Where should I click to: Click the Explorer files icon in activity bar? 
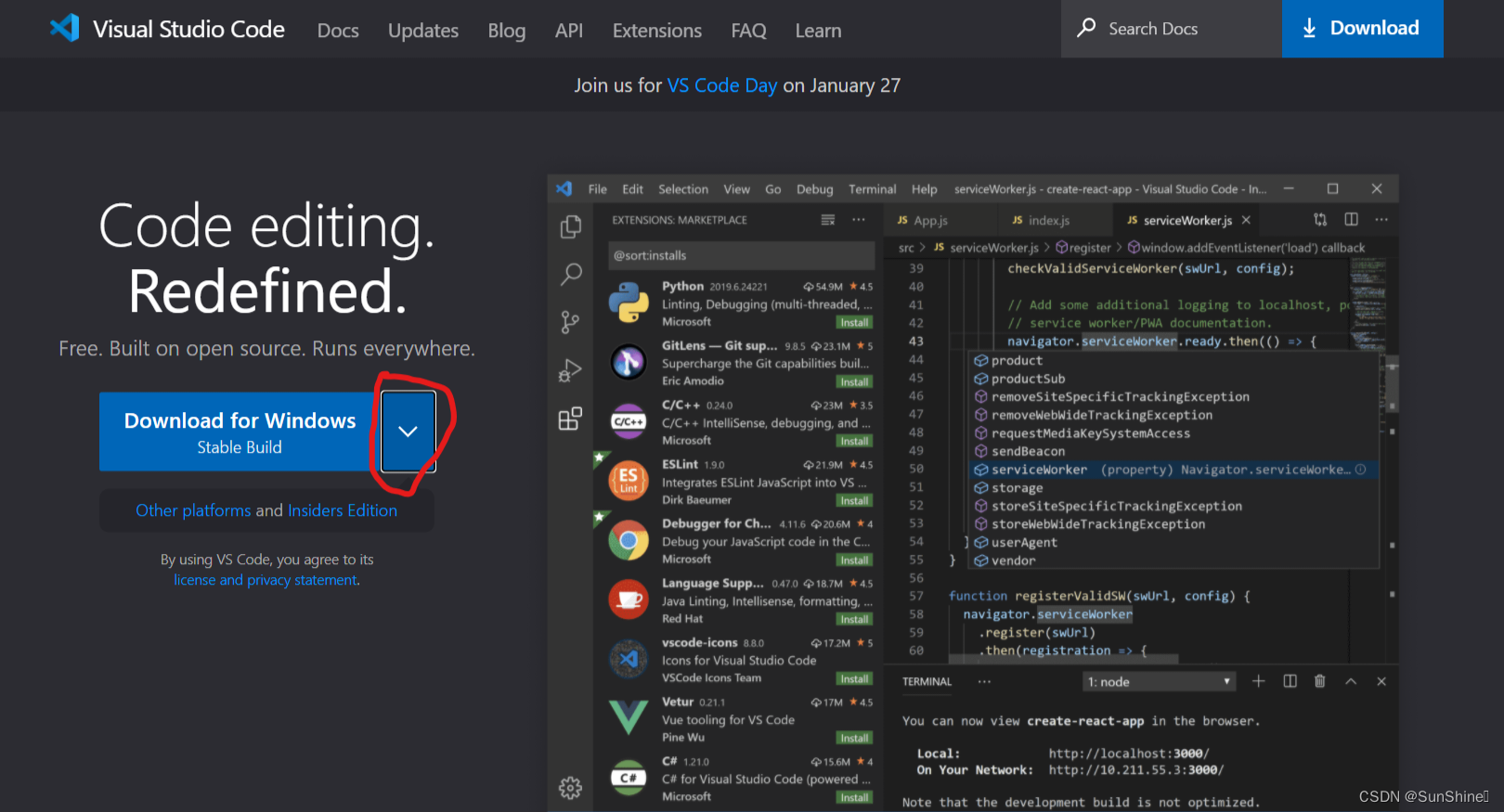click(571, 227)
